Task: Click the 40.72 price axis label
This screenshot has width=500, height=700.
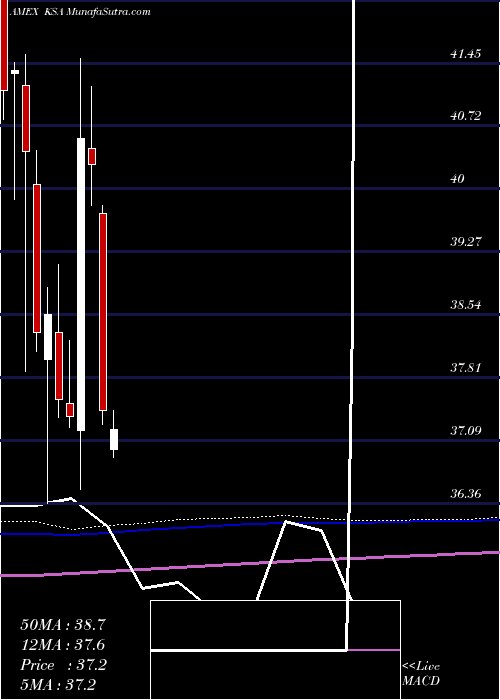Action: point(466,117)
